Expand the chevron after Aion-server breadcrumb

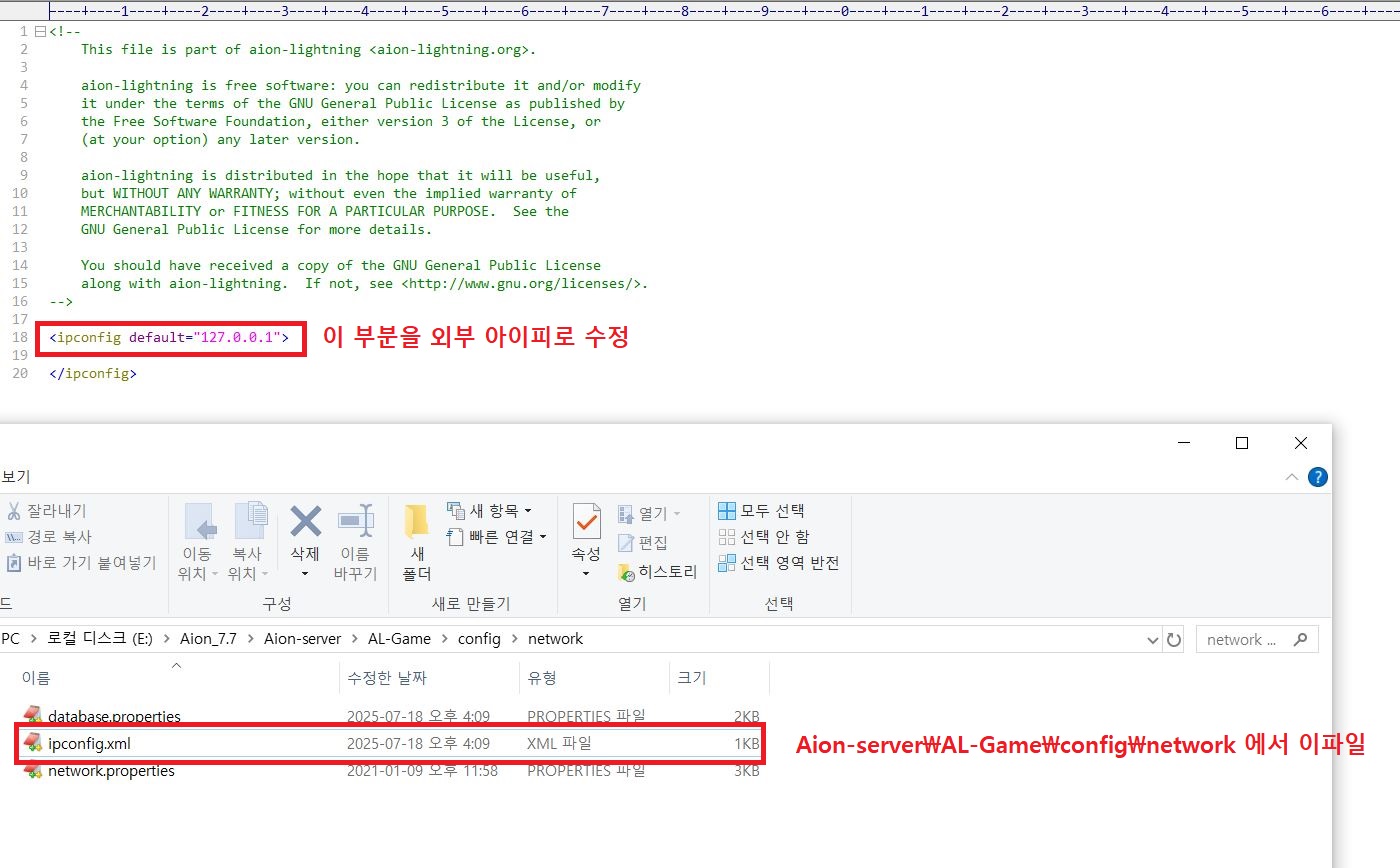(354, 639)
